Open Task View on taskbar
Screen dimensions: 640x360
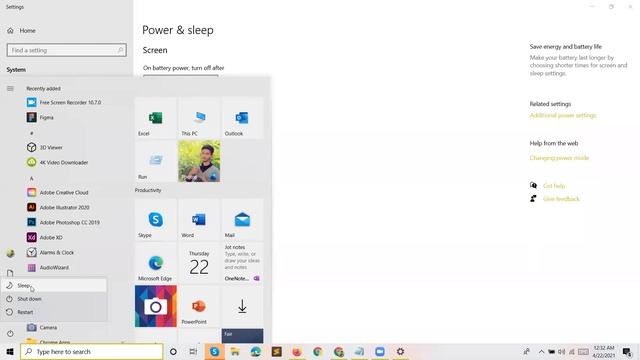193,351
